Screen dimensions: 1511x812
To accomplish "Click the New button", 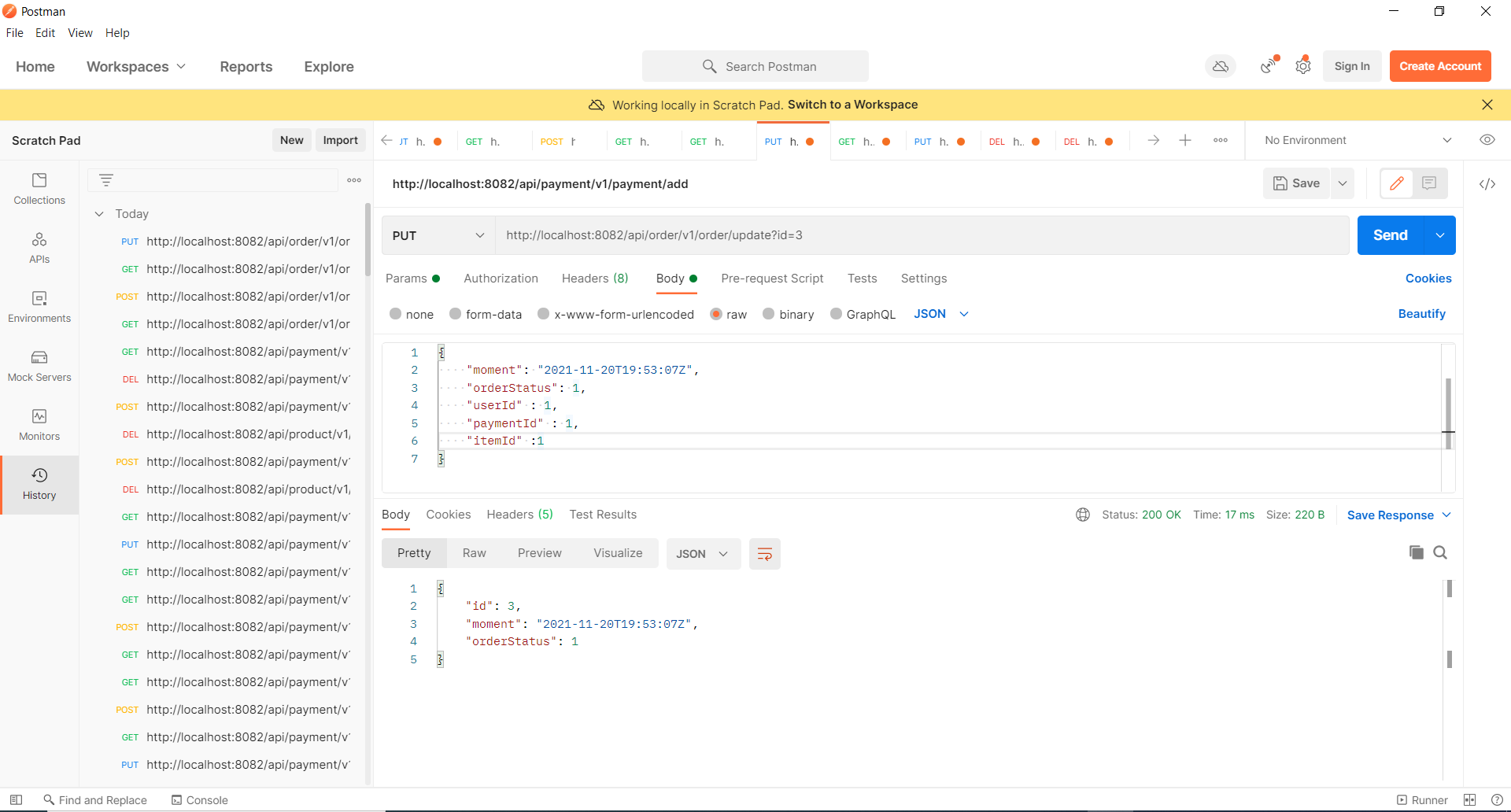I will [x=292, y=140].
